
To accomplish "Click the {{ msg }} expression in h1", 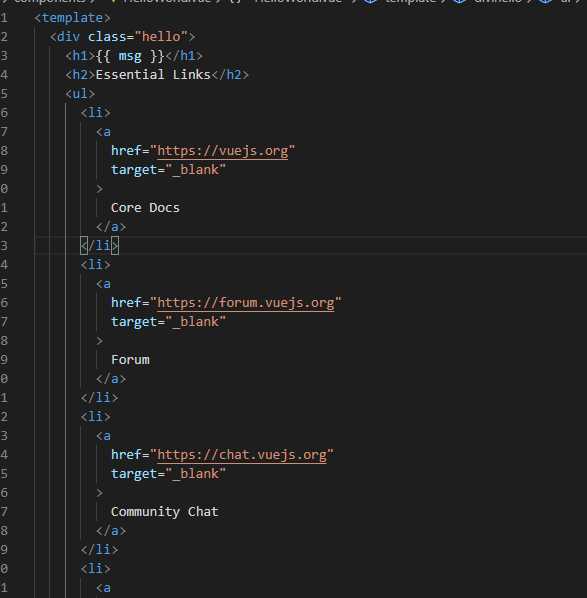I will pos(130,56).
